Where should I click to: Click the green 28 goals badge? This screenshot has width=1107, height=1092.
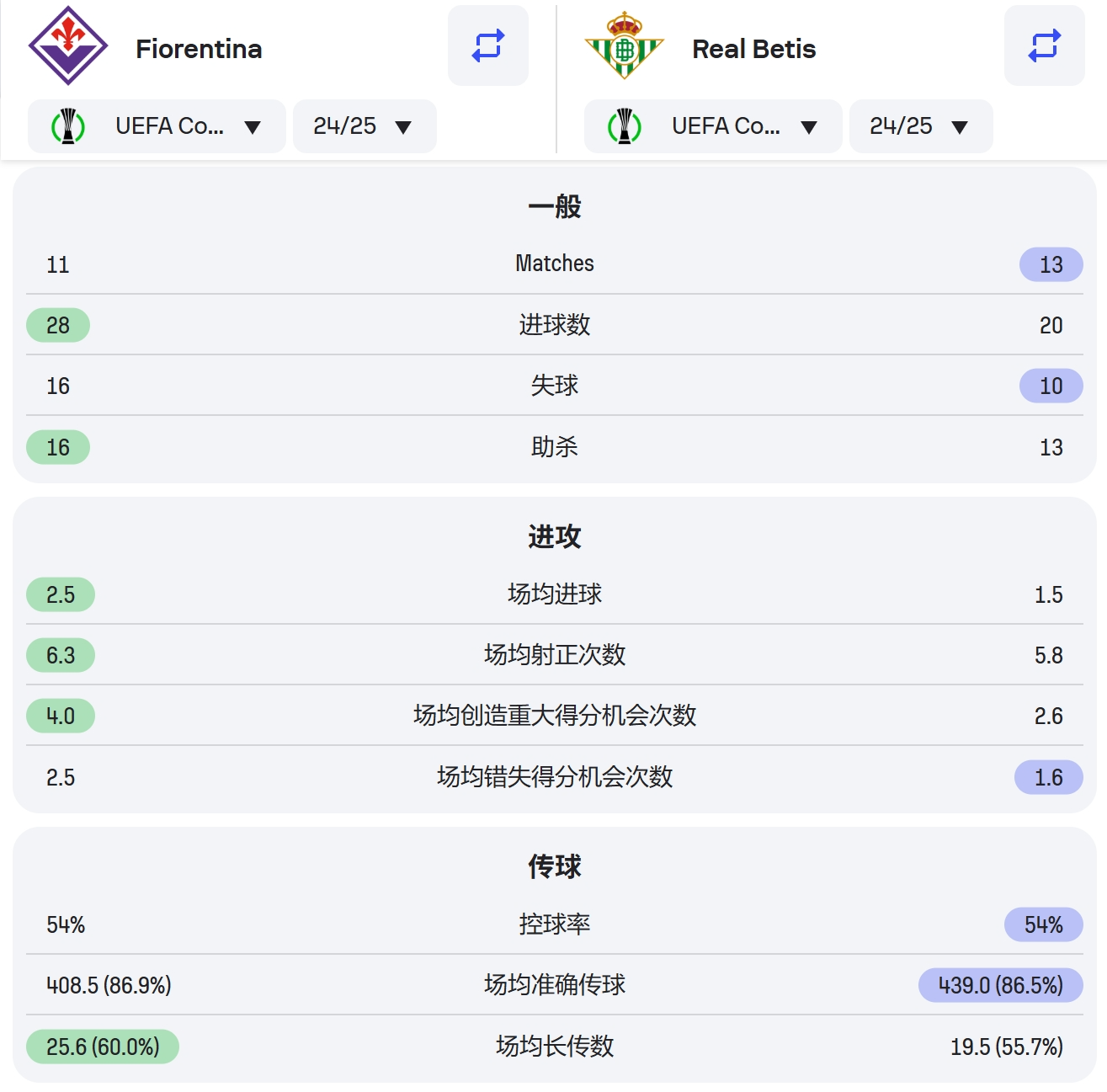coord(58,325)
